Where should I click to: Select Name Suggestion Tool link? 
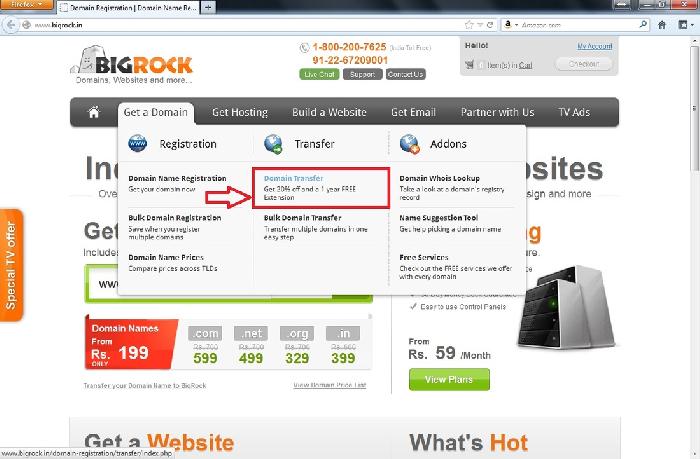(x=438, y=218)
